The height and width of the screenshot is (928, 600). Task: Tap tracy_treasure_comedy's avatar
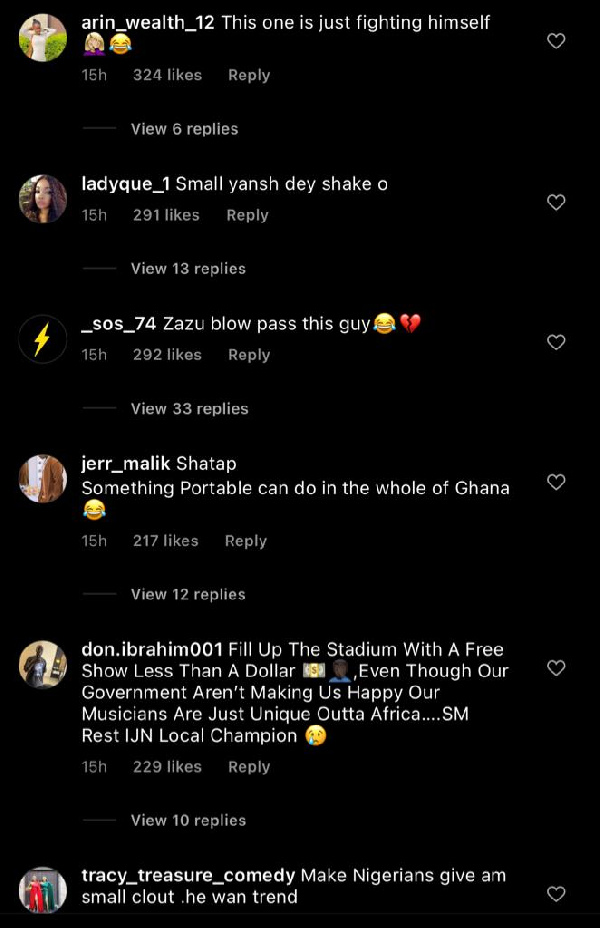(42, 889)
